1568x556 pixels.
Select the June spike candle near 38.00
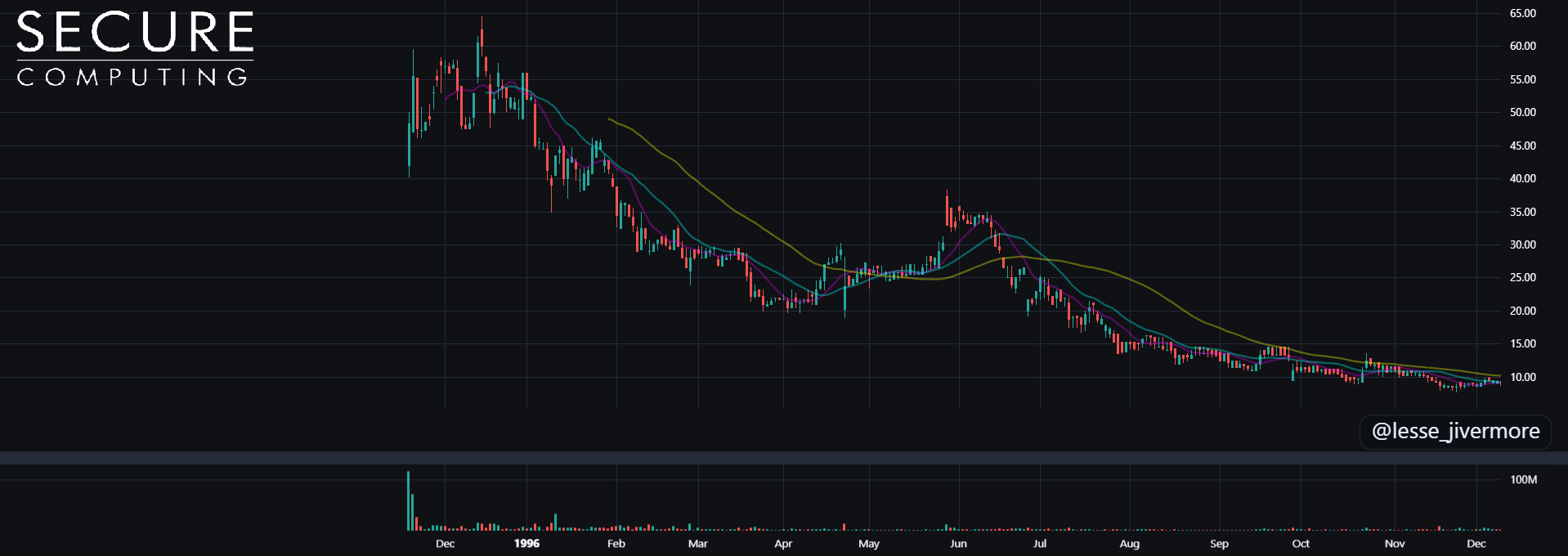pos(947,208)
